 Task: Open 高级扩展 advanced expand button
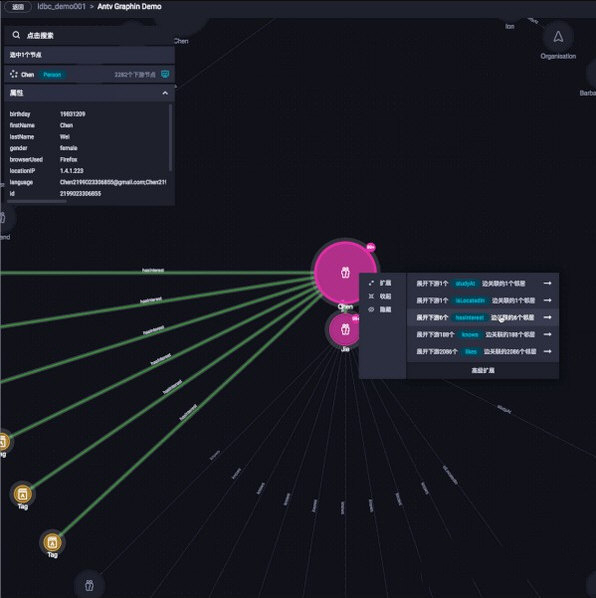pyautogui.click(x=483, y=370)
